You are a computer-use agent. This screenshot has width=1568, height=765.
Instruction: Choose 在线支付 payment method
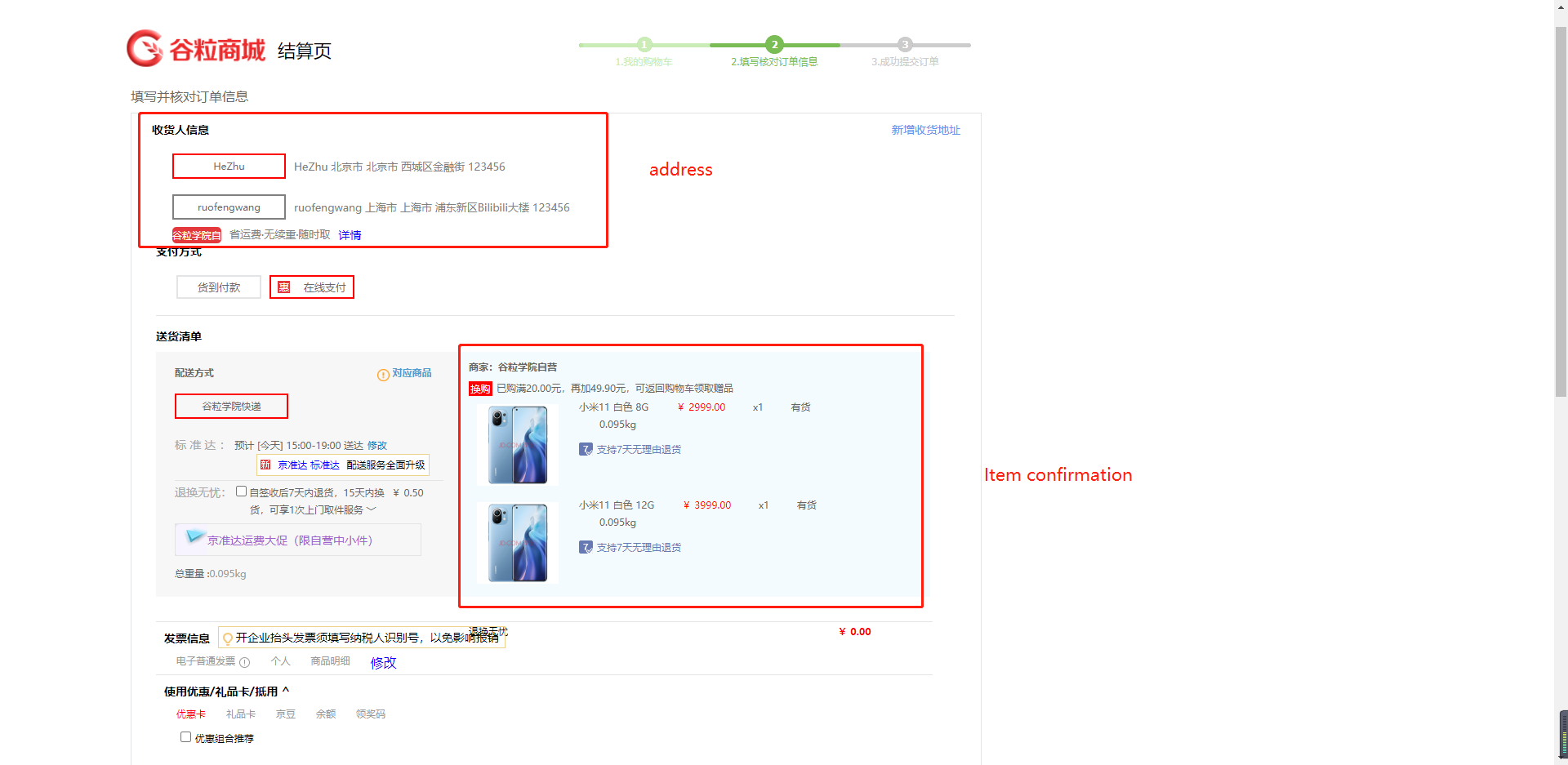click(312, 287)
